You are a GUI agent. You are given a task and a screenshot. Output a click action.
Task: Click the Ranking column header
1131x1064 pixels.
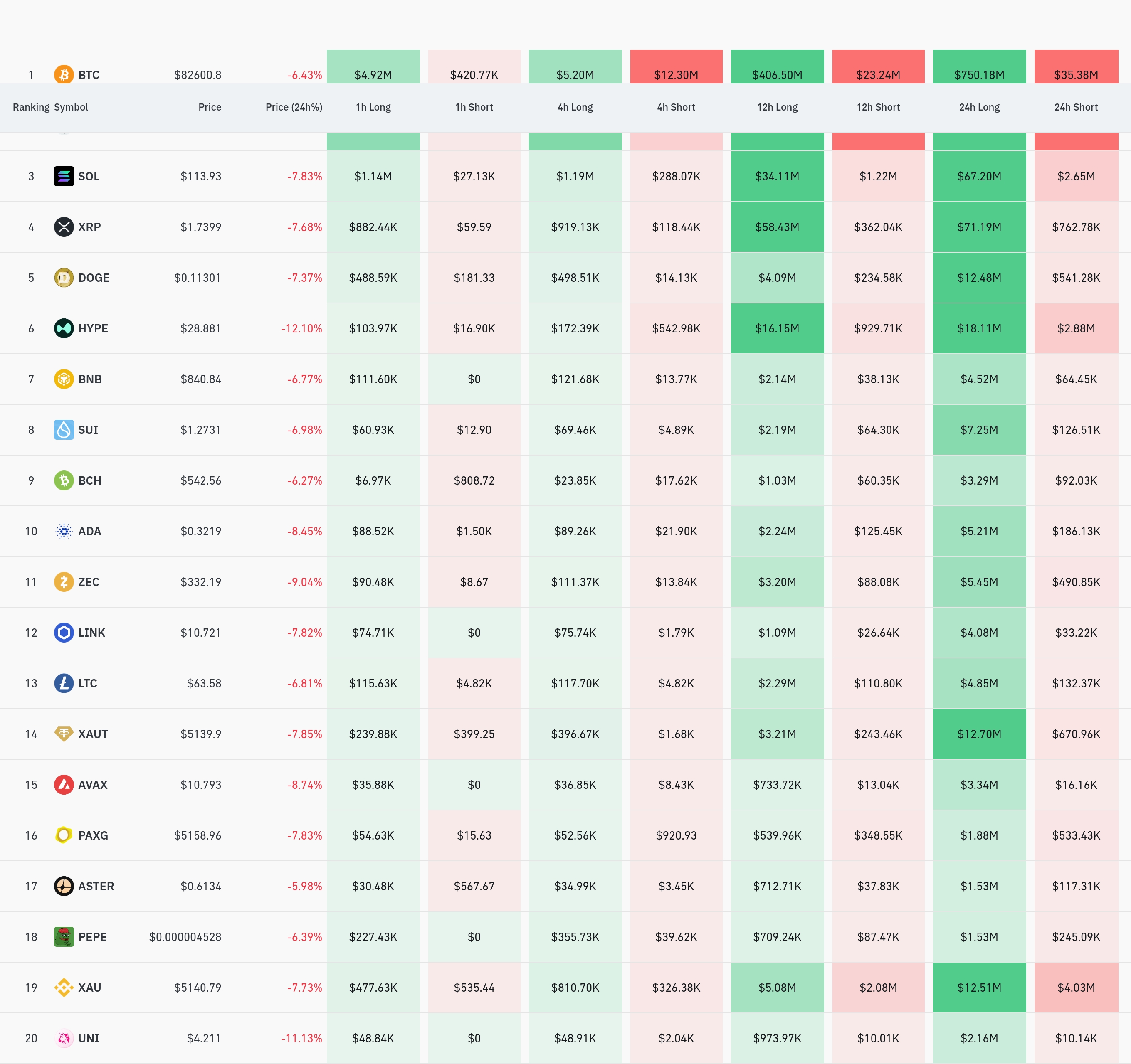(31, 107)
